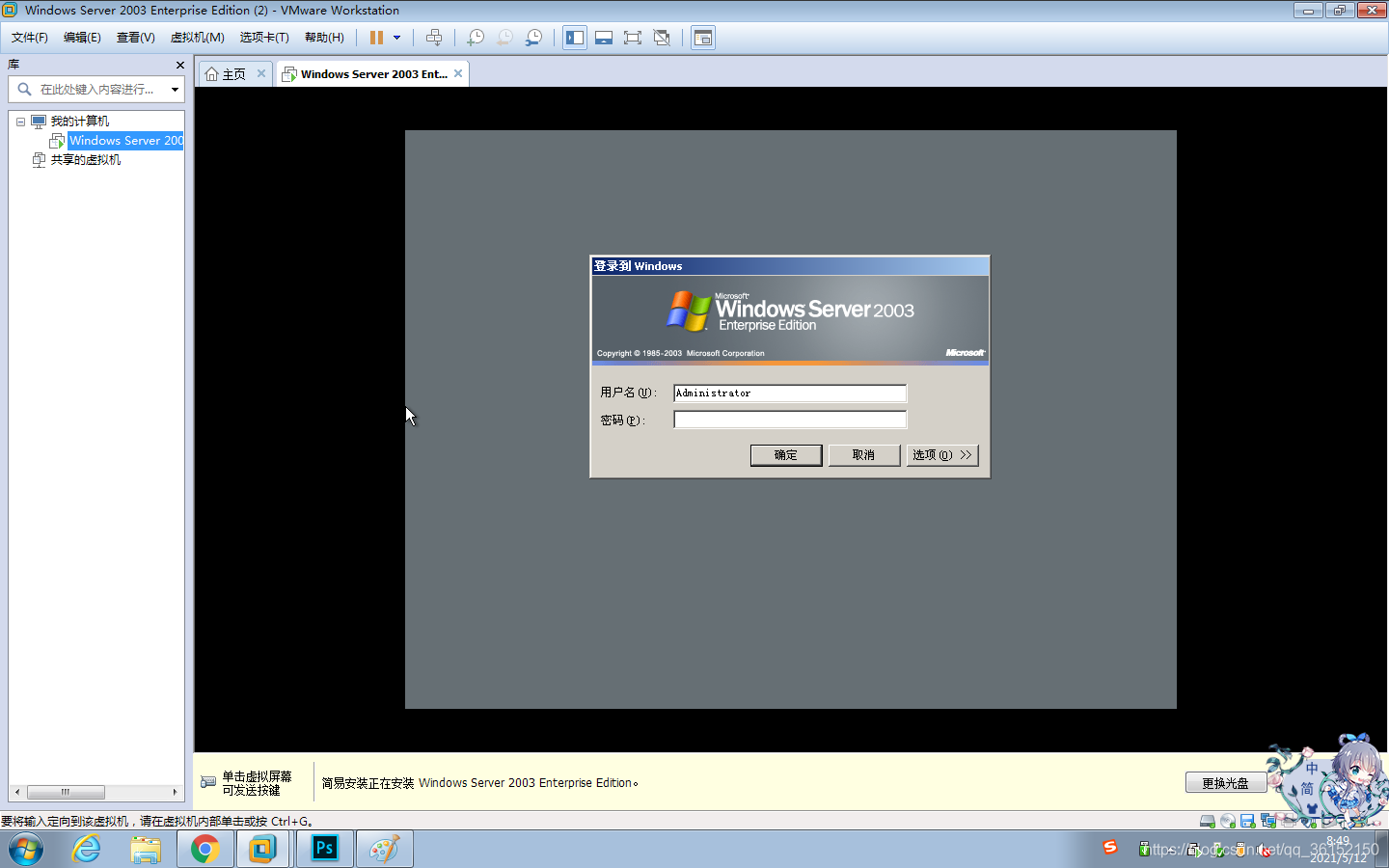
Task: Enter full screen mode icon
Action: 633,38
